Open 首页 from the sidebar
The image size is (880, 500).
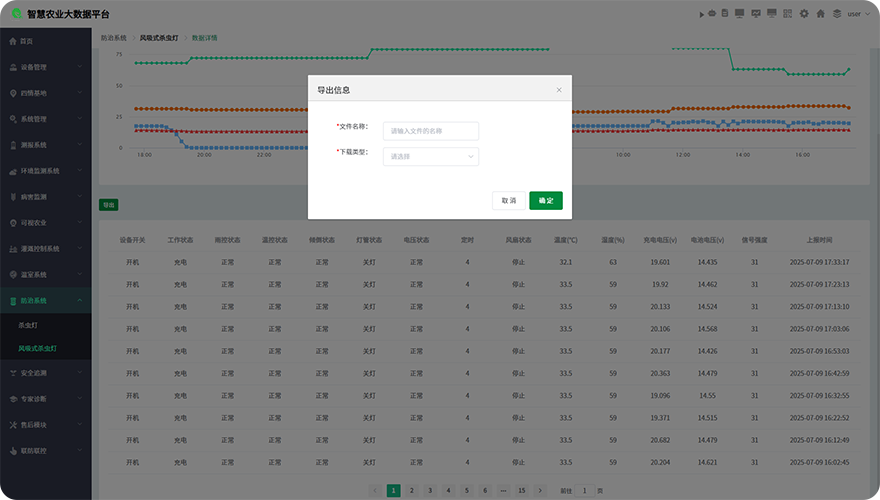coord(27,41)
